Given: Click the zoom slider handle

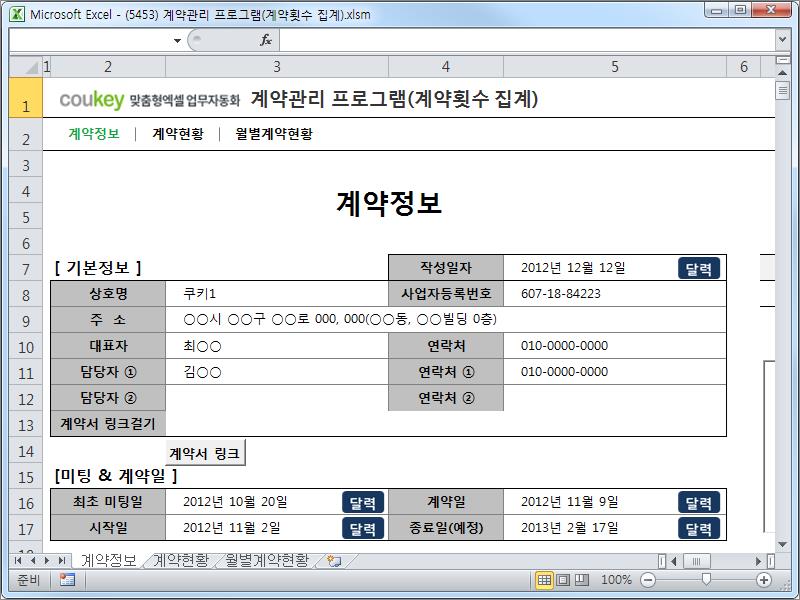Looking at the screenshot, I should [706, 580].
